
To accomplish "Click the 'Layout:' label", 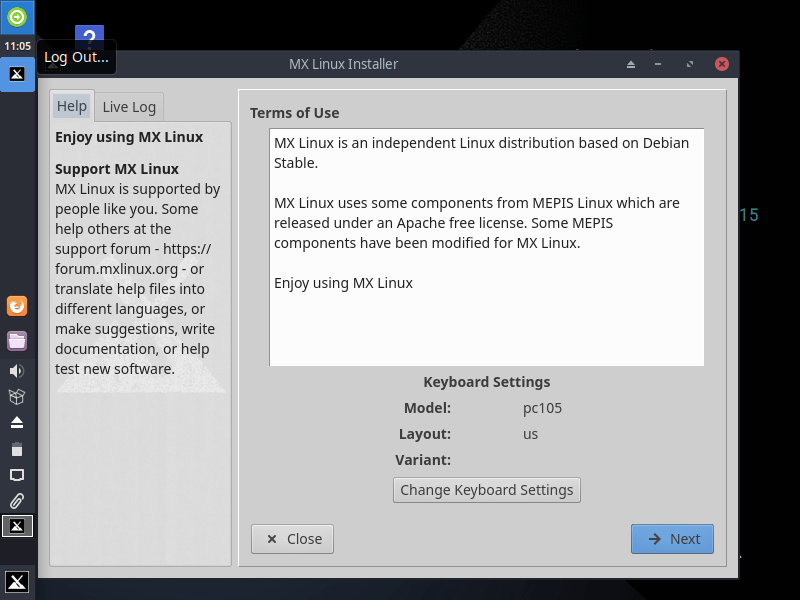I will [x=425, y=434].
